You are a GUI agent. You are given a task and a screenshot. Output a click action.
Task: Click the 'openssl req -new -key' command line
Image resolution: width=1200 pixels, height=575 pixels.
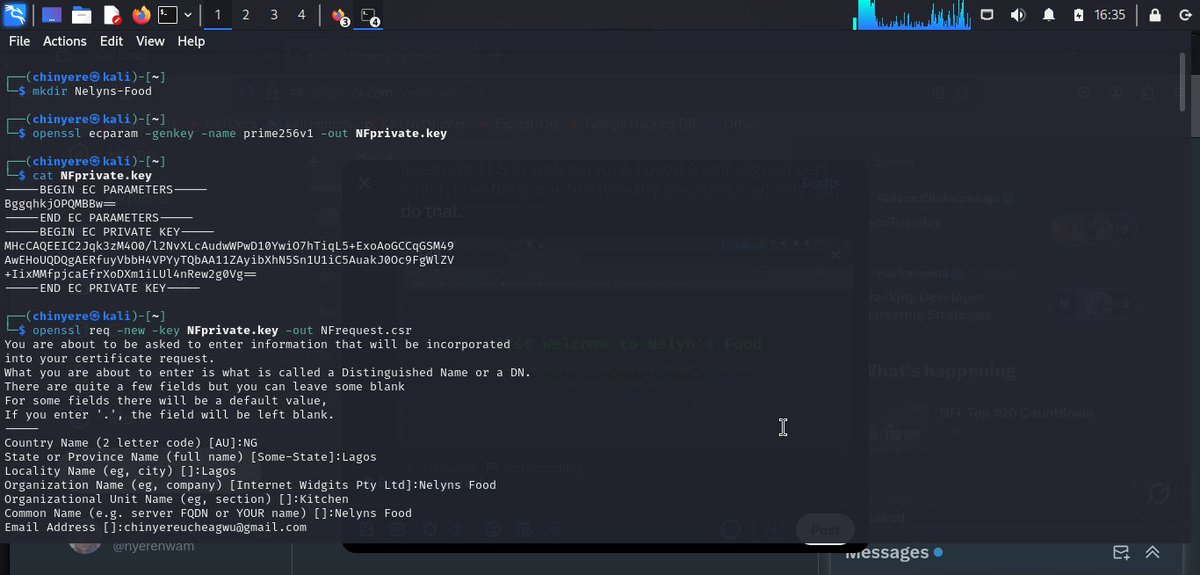point(222,329)
